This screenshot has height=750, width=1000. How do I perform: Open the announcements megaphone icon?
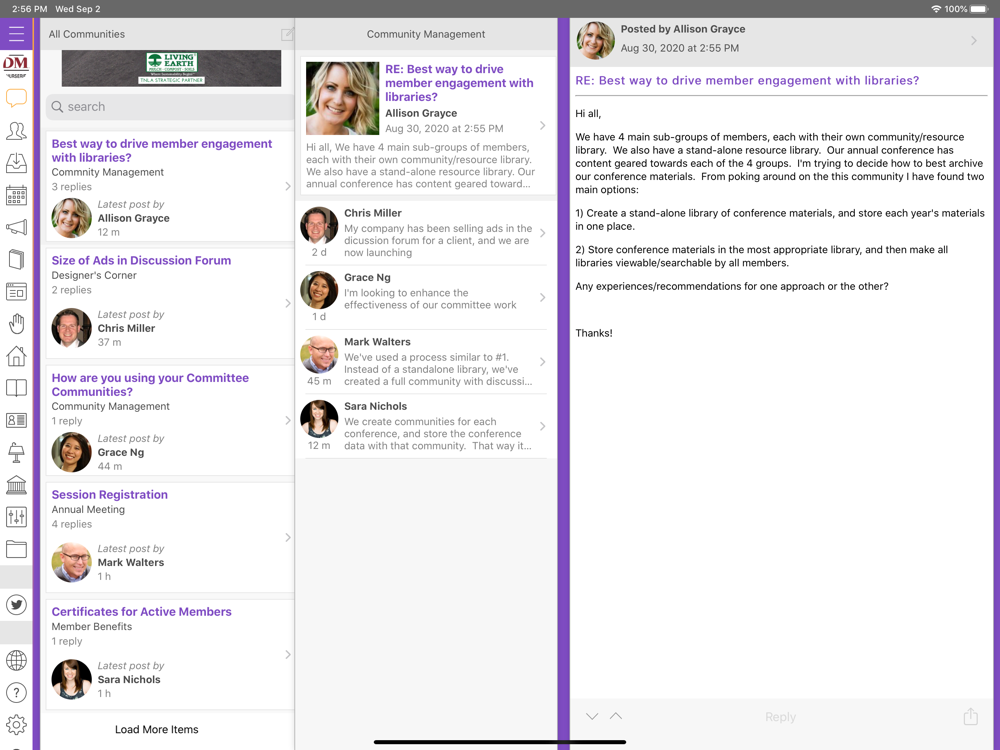point(16,227)
